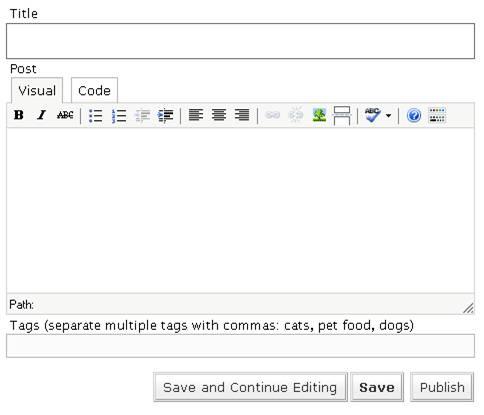Screen dimensions: 484x415
Task: Click the insert image icon
Action: pos(319,115)
